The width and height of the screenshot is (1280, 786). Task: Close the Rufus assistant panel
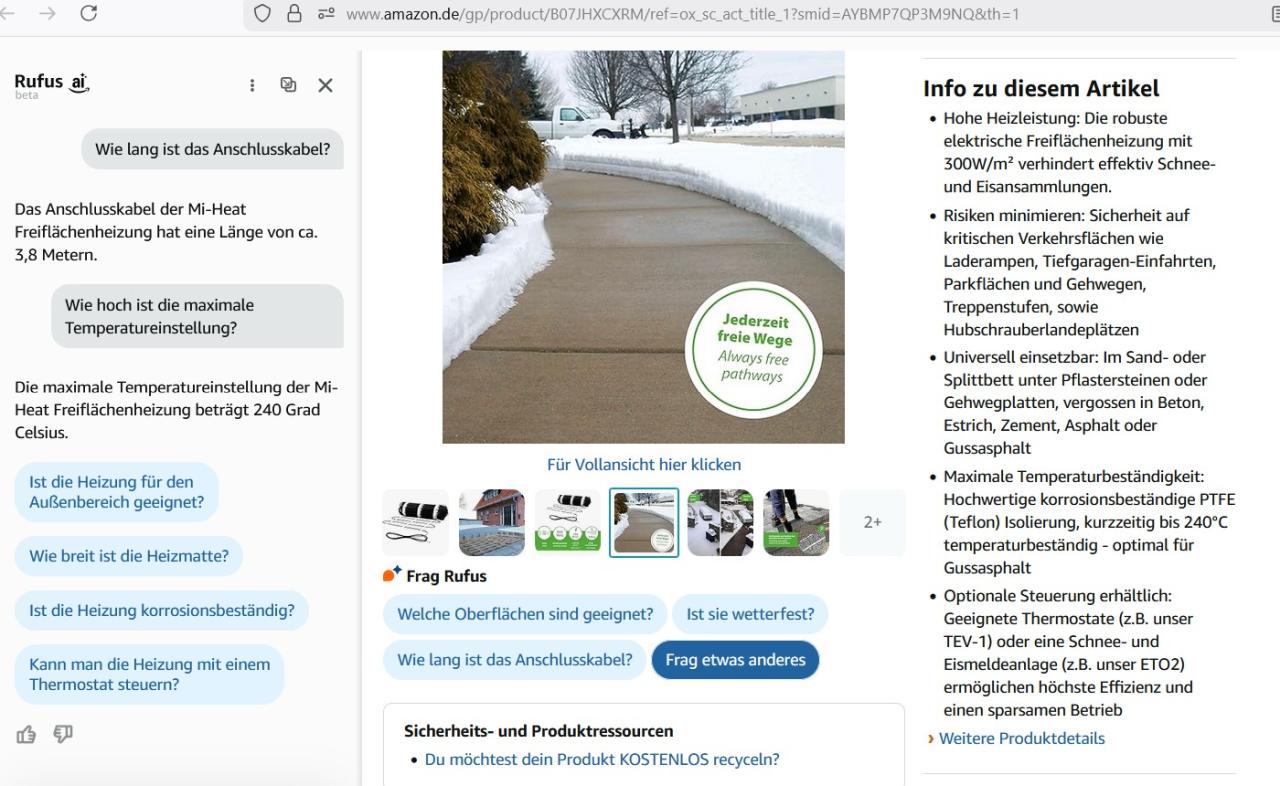coord(325,86)
